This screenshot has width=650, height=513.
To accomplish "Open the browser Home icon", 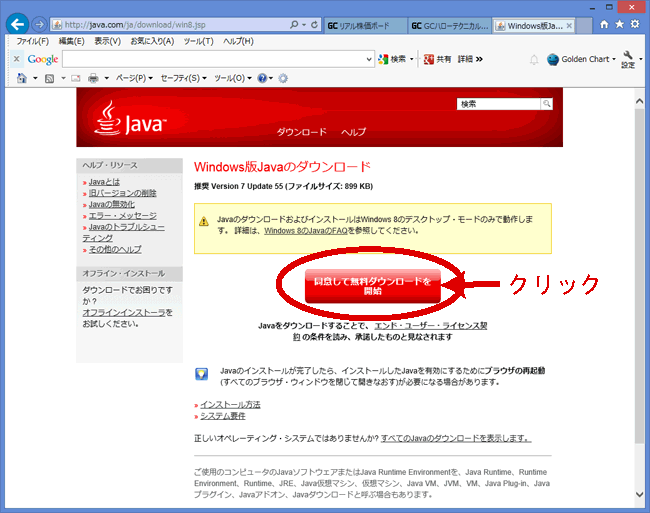I will pyautogui.click(x=604, y=24).
